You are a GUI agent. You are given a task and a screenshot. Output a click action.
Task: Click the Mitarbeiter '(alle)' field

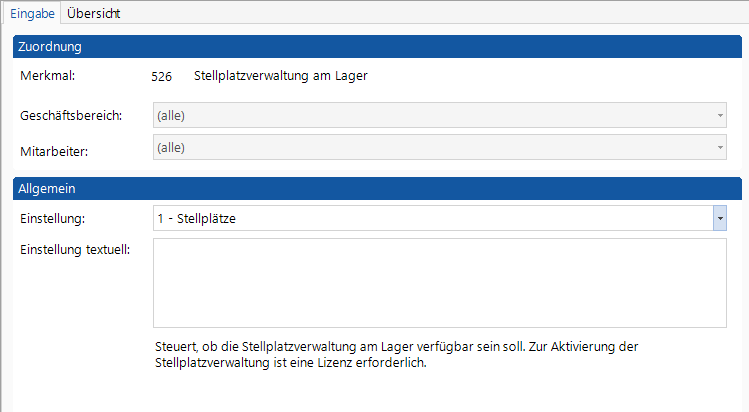[439, 147]
